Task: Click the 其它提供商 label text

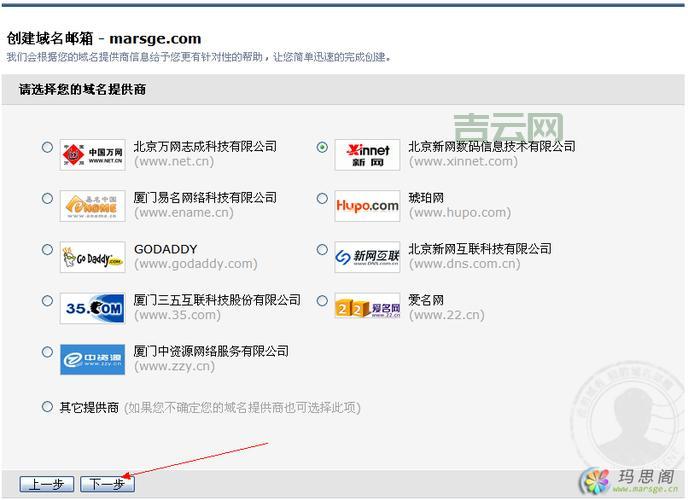Action: tap(89, 407)
